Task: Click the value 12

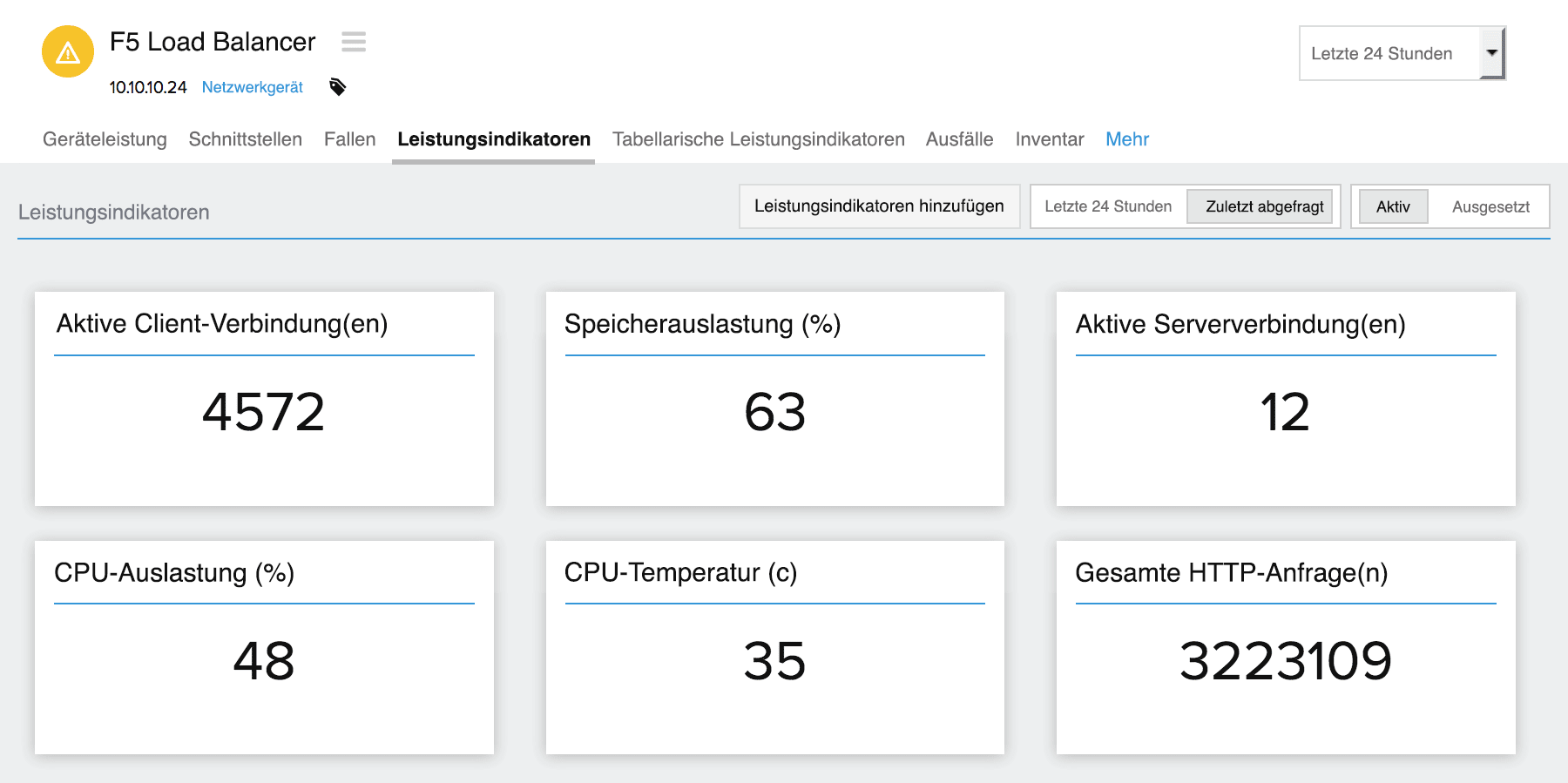Action: pyautogui.click(x=1286, y=412)
